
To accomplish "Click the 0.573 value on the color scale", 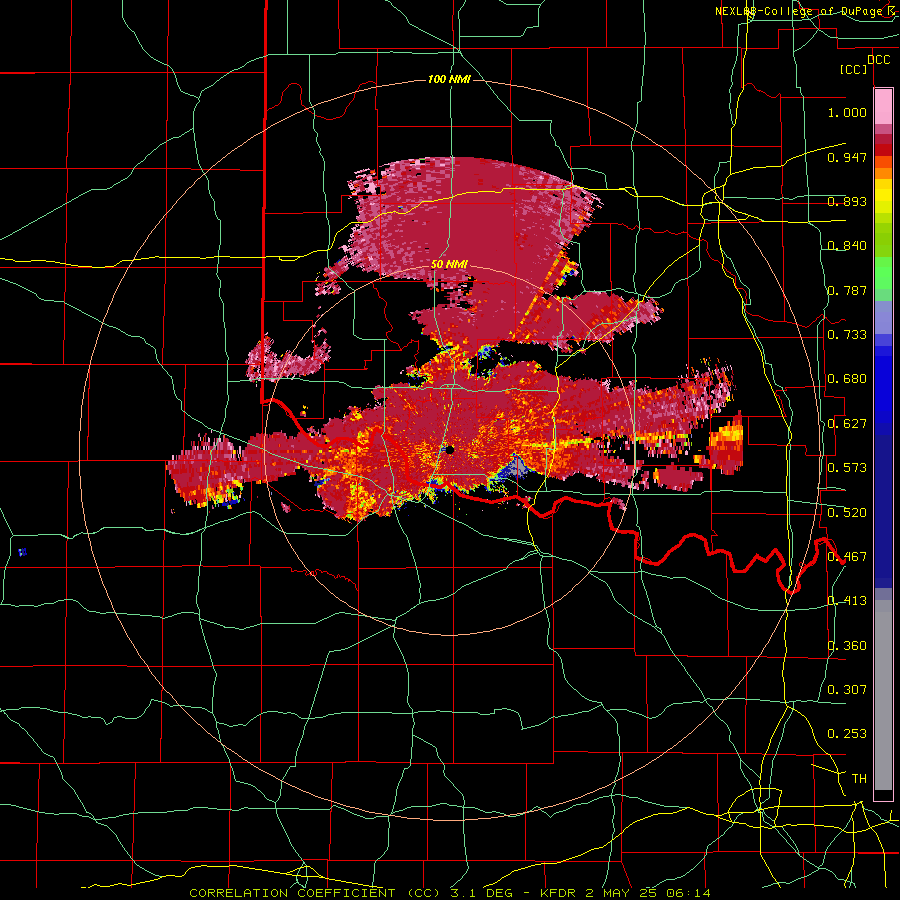I will pos(847,468).
